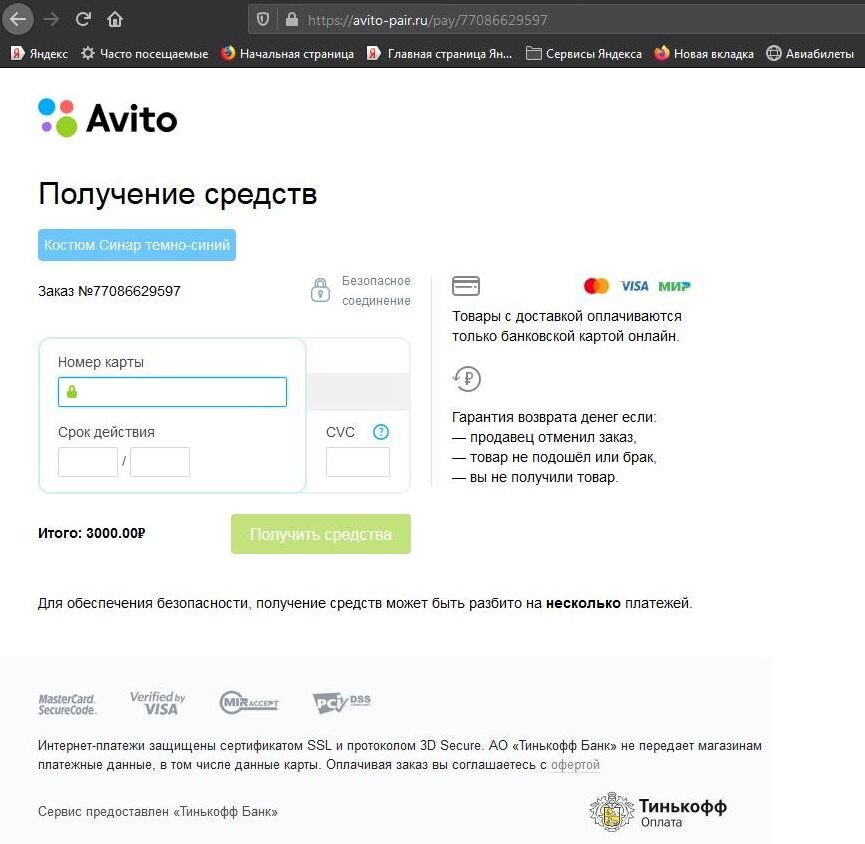Click the bank card outline icon
Image resolution: width=865 pixels, height=844 pixels.
pyautogui.click(x=466, y=286)
